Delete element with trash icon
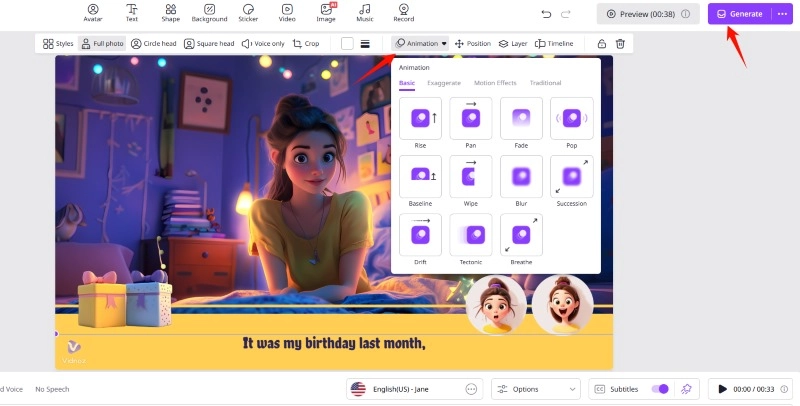The image size is (800, 406). (620, 44)
